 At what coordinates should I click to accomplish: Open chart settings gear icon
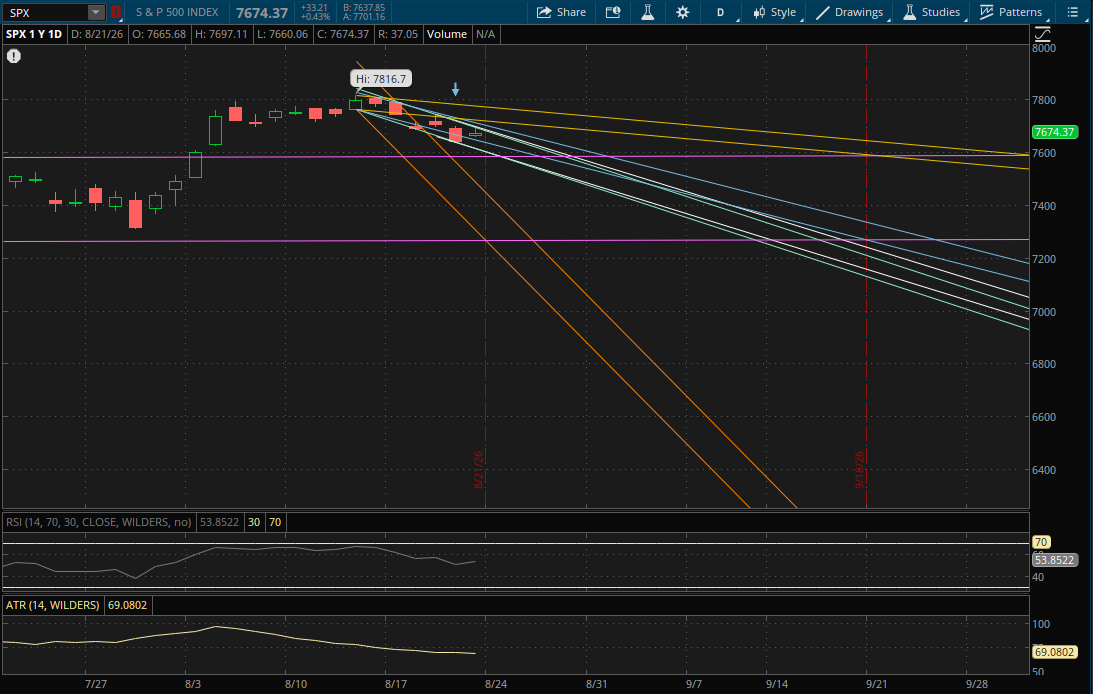[682, 12]
